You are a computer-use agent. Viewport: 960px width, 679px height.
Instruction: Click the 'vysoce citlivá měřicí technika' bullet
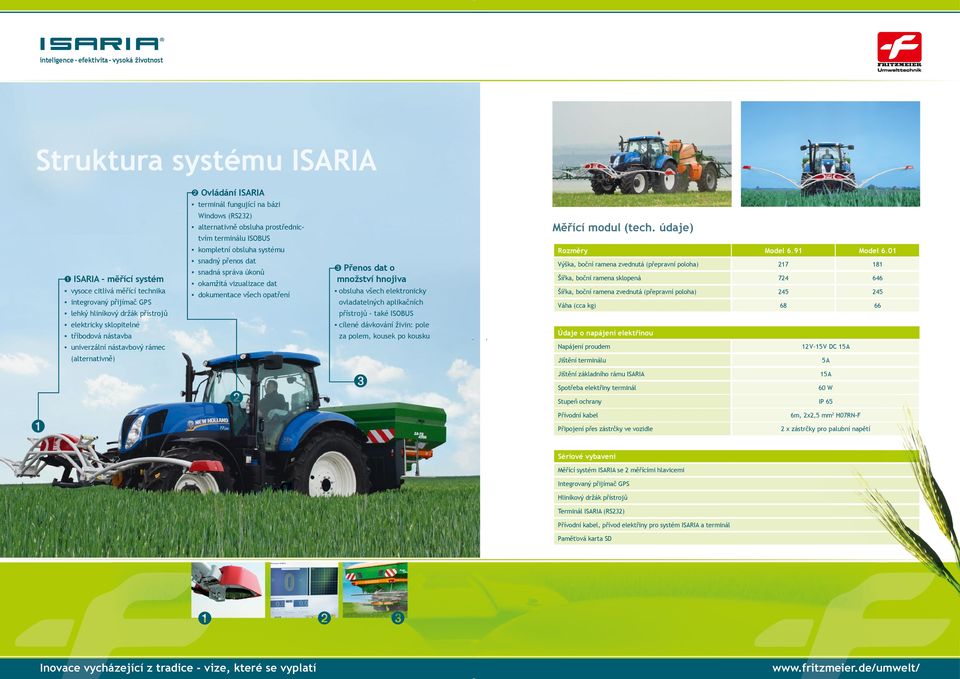(x=118, y=291)
